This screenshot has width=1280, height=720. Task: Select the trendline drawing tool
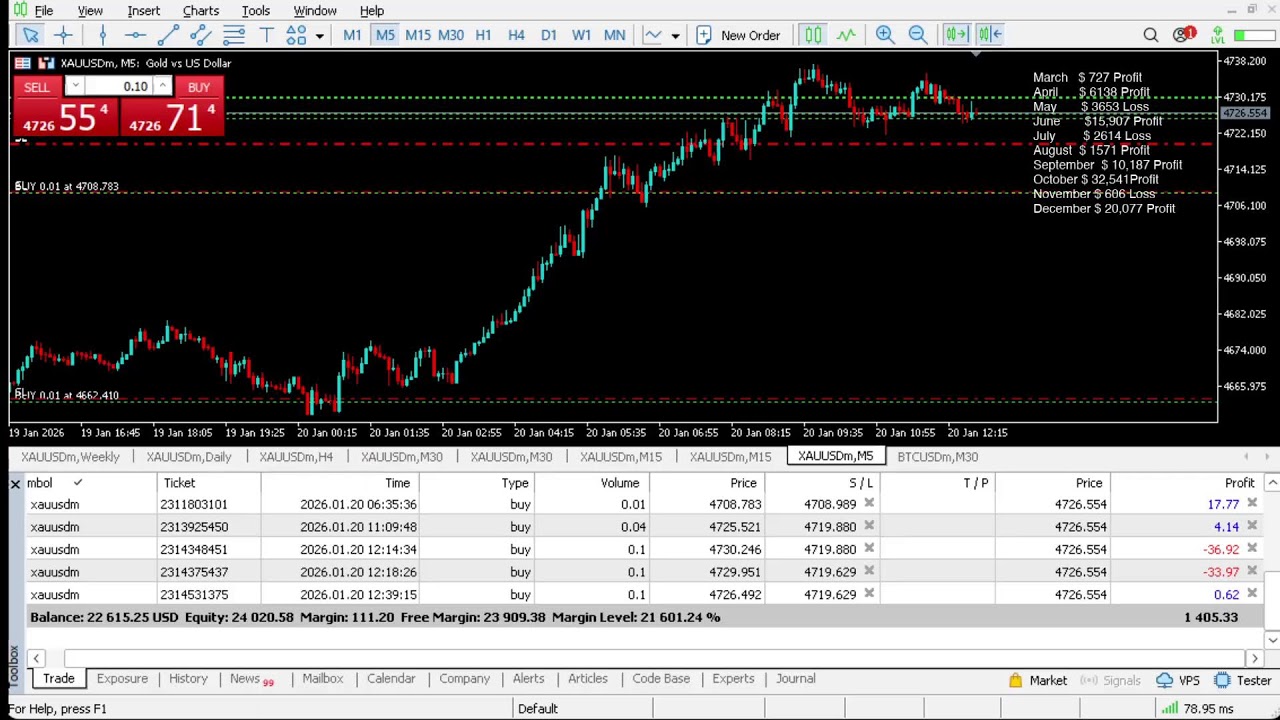tap(168, 35)
